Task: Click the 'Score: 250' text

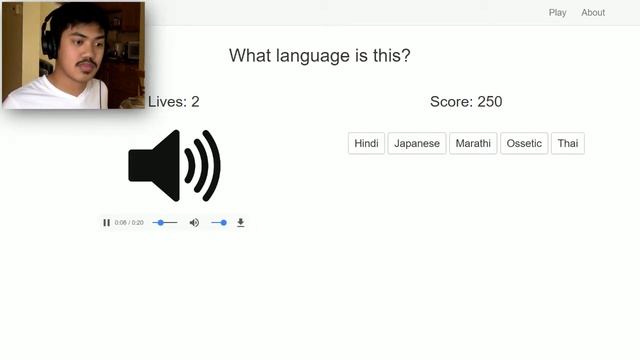Action: click(466, 102)
